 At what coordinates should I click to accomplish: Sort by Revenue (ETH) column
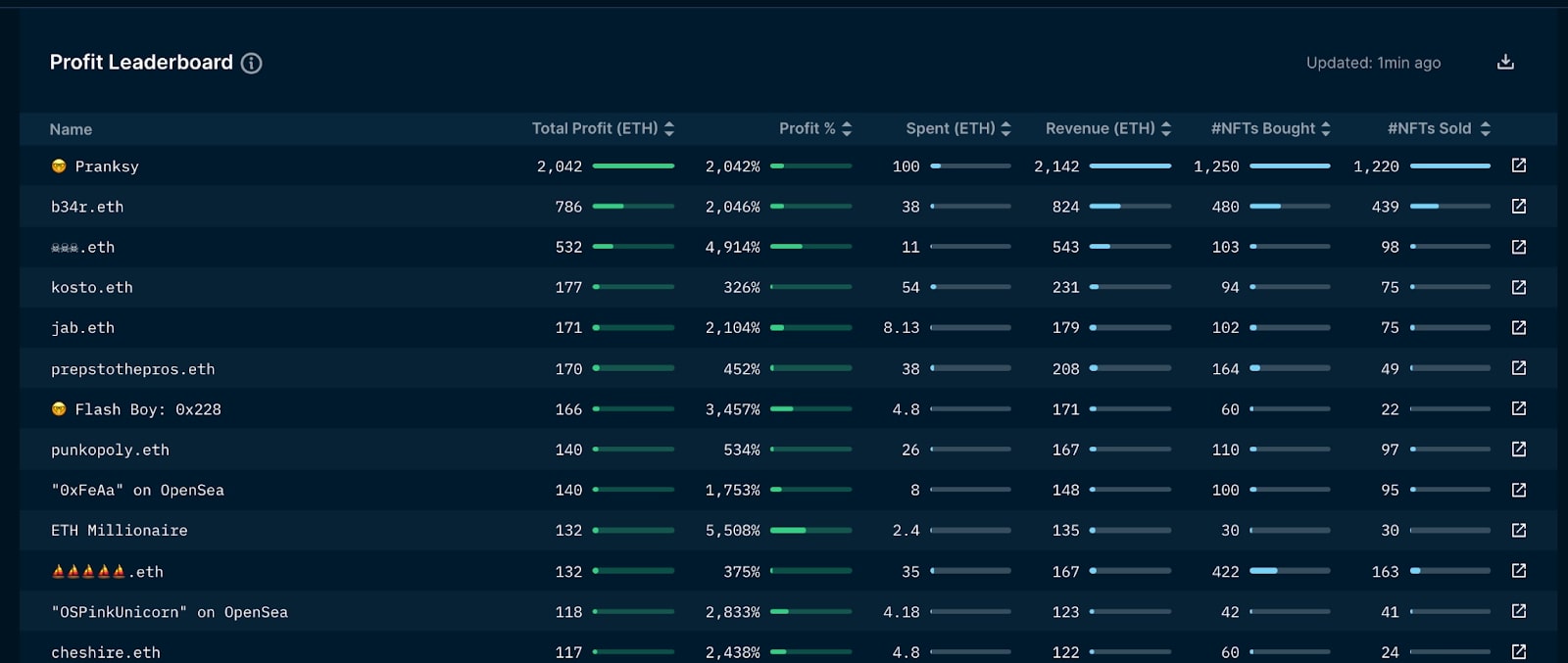(1108, 128)
